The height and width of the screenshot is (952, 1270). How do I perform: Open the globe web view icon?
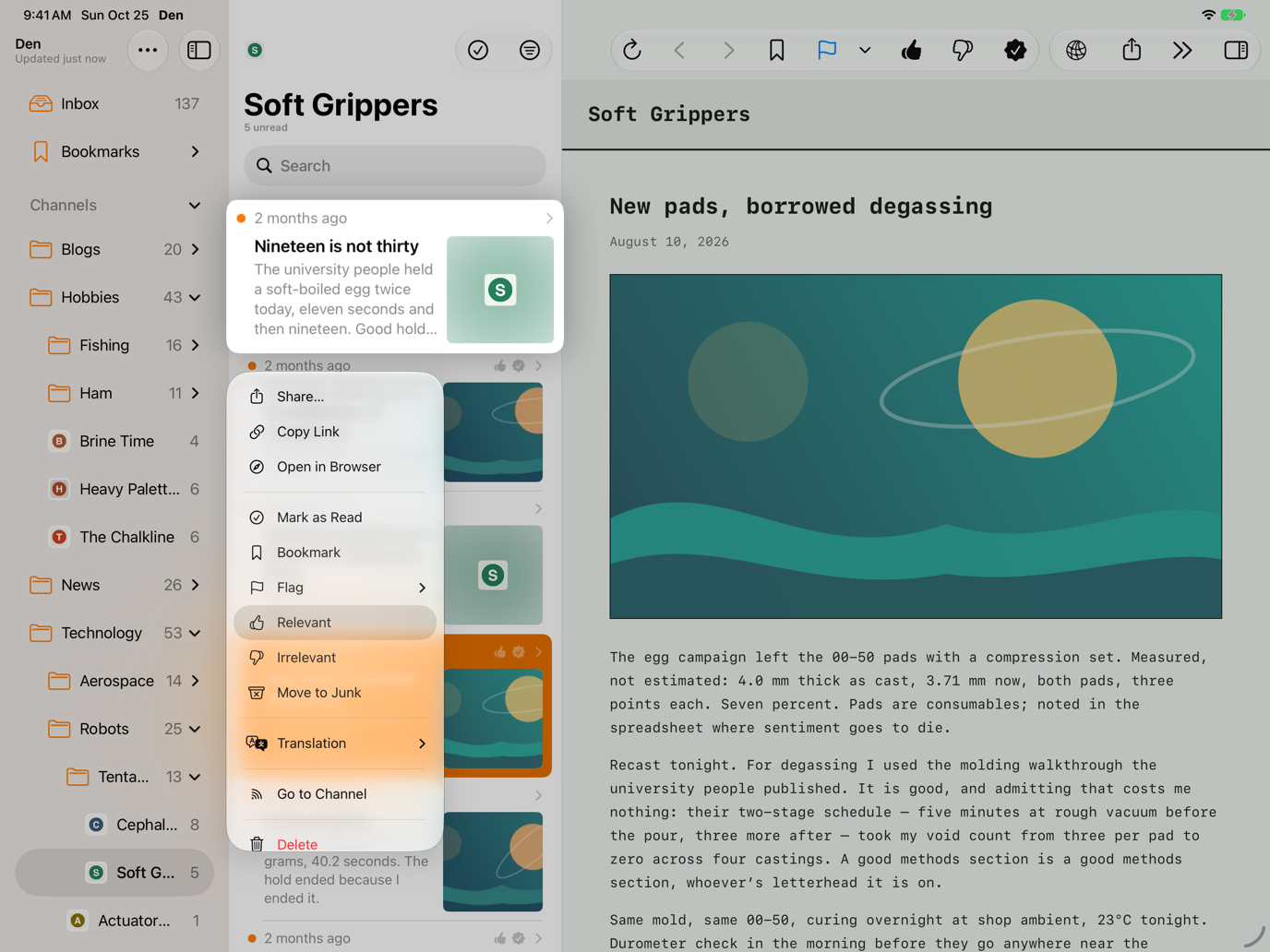[1076, 50]
